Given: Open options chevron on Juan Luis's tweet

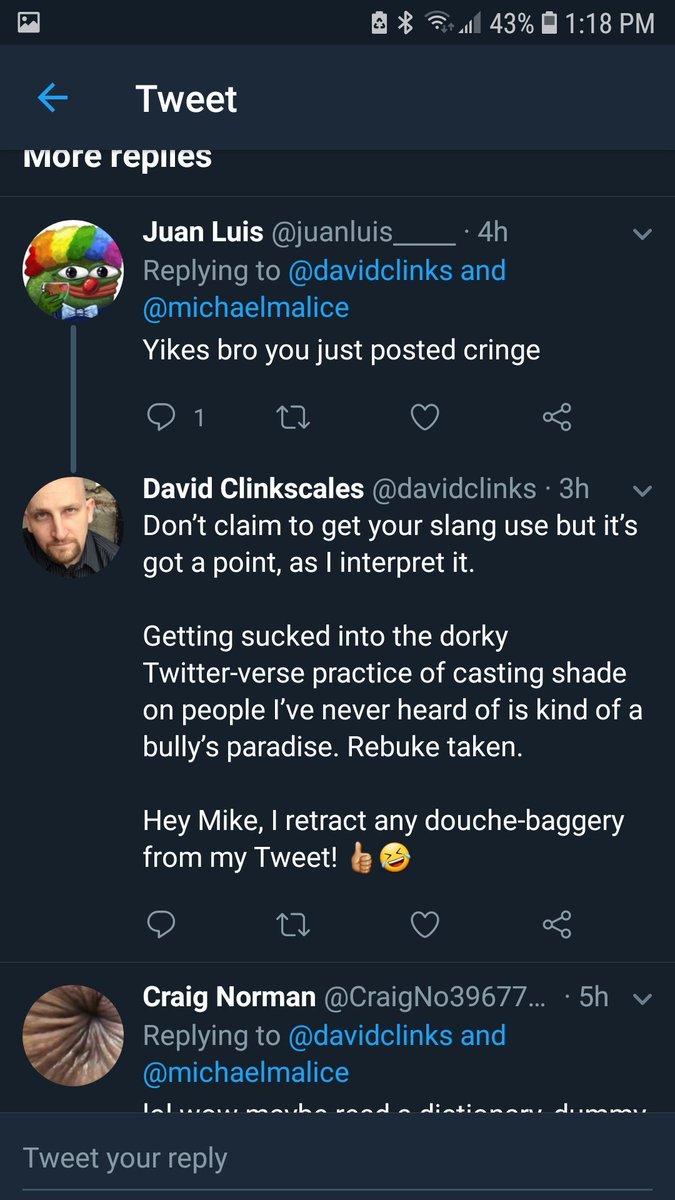Looking at the screenshot, I should click(642, 235).
